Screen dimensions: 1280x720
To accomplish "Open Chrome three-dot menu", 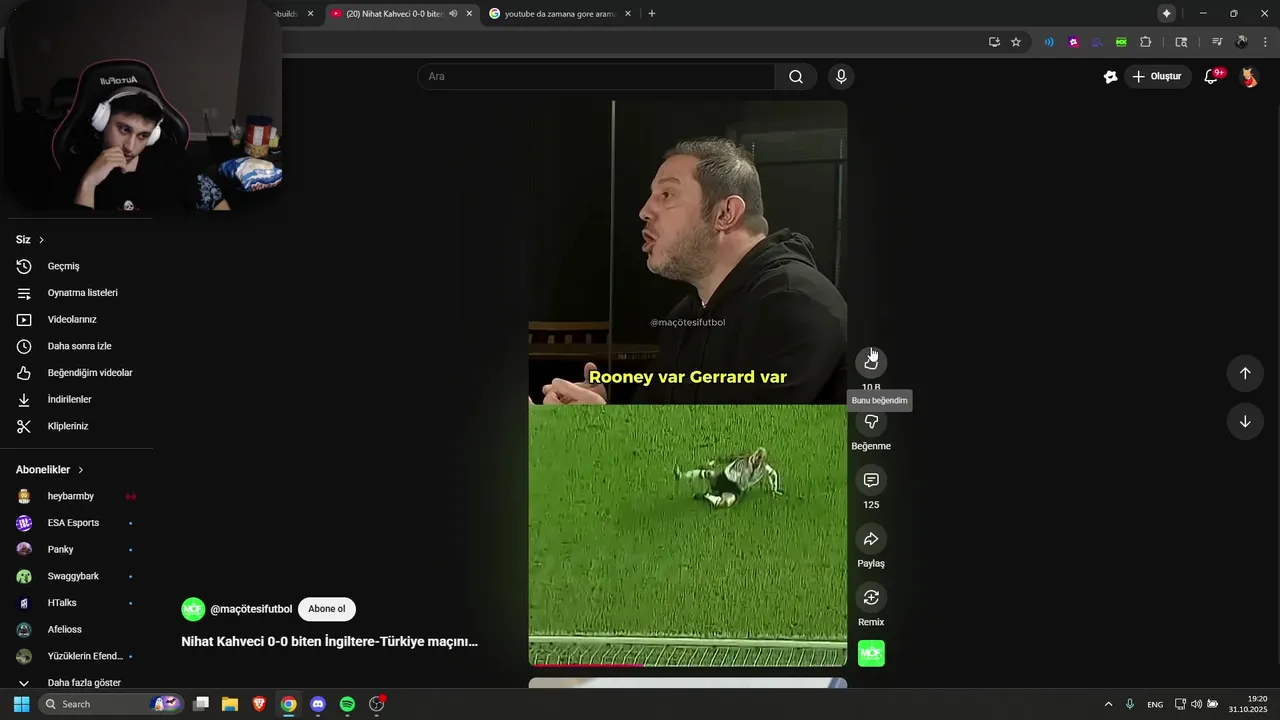I will click(x=1266, y=42).
